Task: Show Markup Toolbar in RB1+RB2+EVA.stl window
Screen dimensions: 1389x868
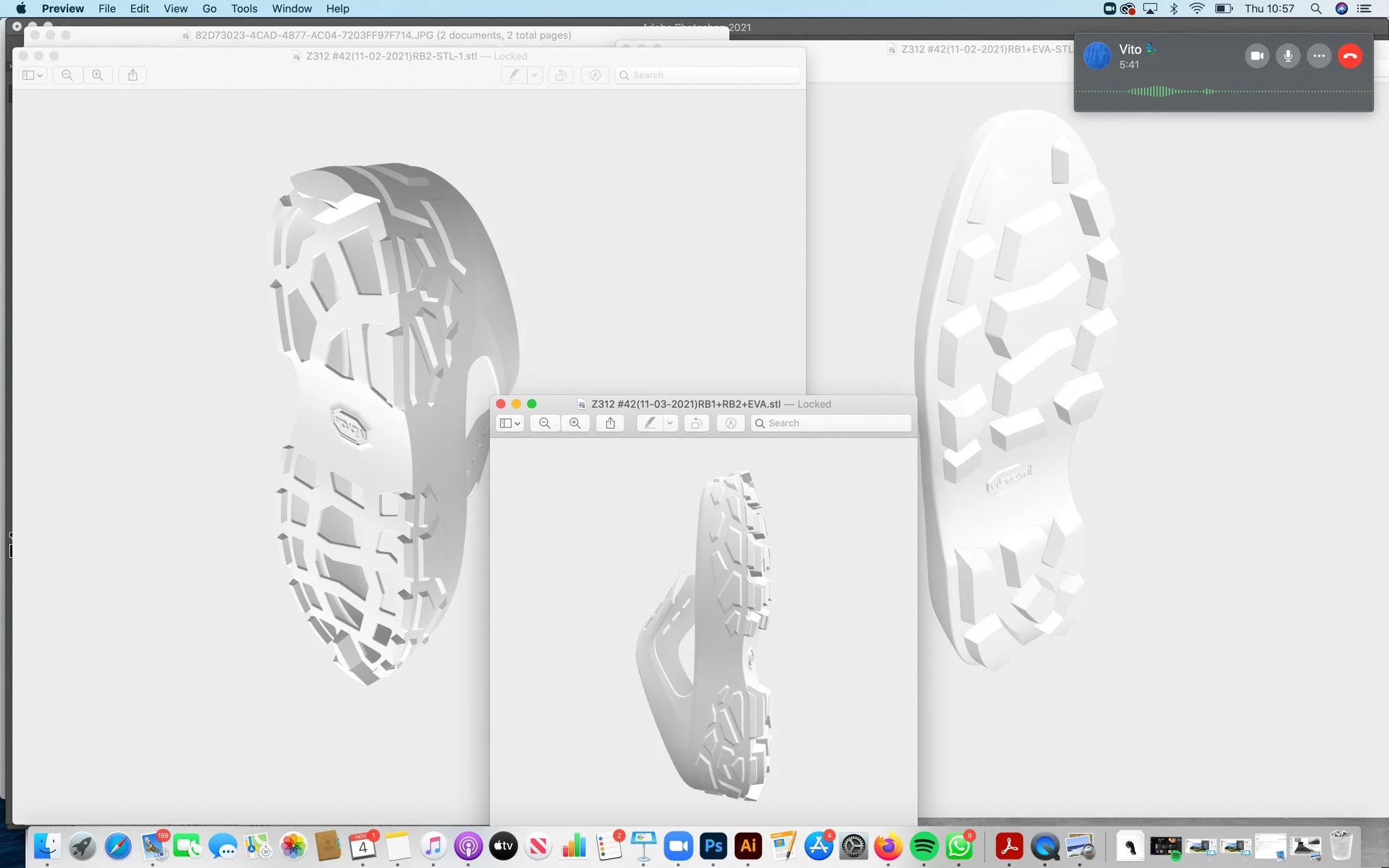Action: coord(730,423)
